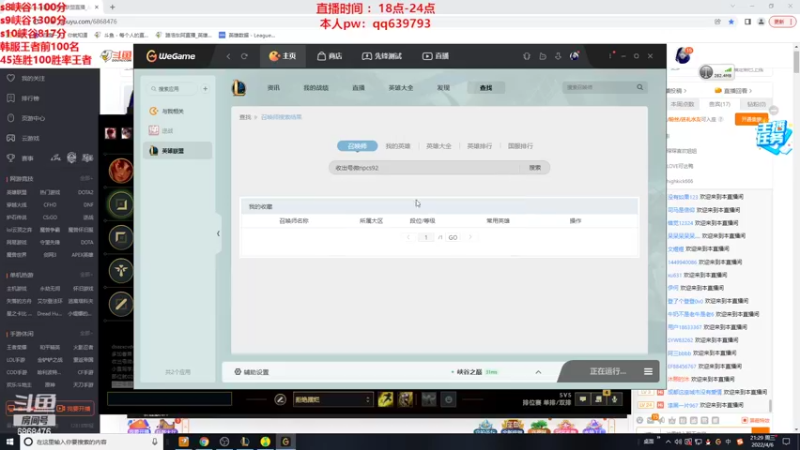
Task: Click the rune edit pencil icon in LoL client
Action: click(x=280, y=399)
